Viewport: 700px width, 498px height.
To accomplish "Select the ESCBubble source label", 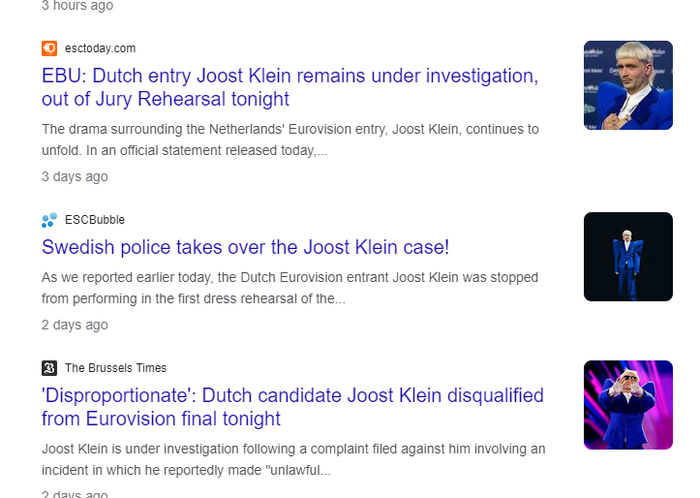I will [95, 220].
